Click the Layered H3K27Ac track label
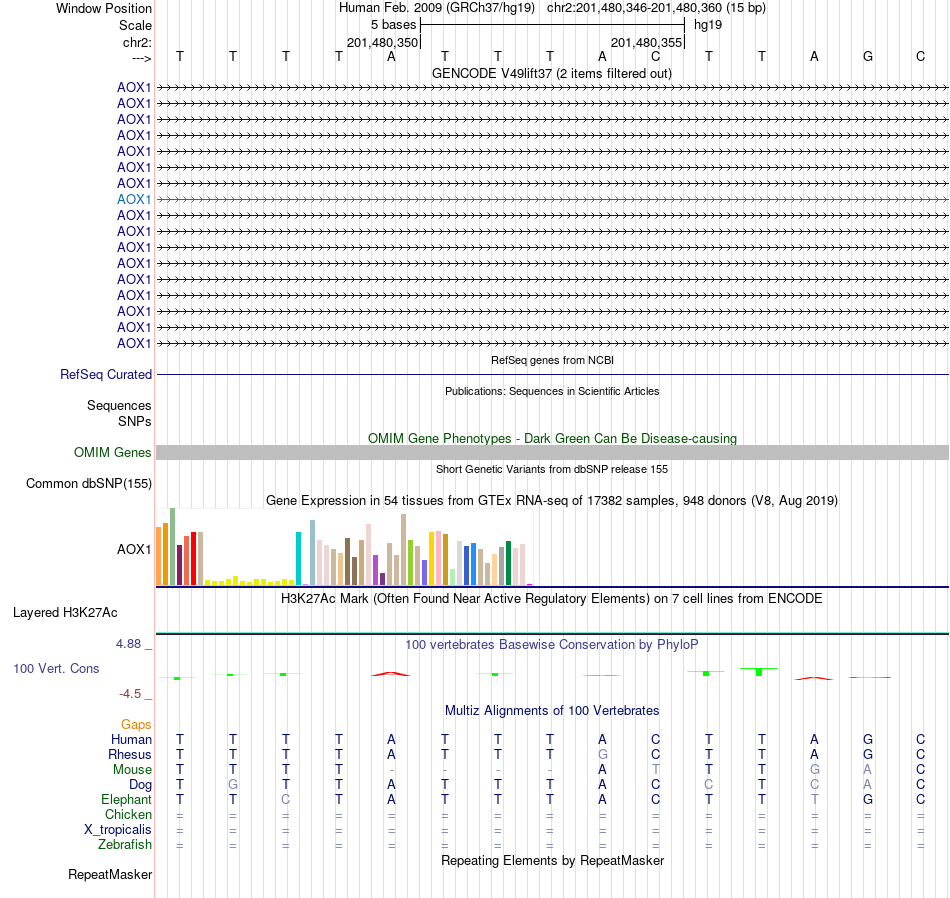The image size is (950, 898). click(65, 613)
